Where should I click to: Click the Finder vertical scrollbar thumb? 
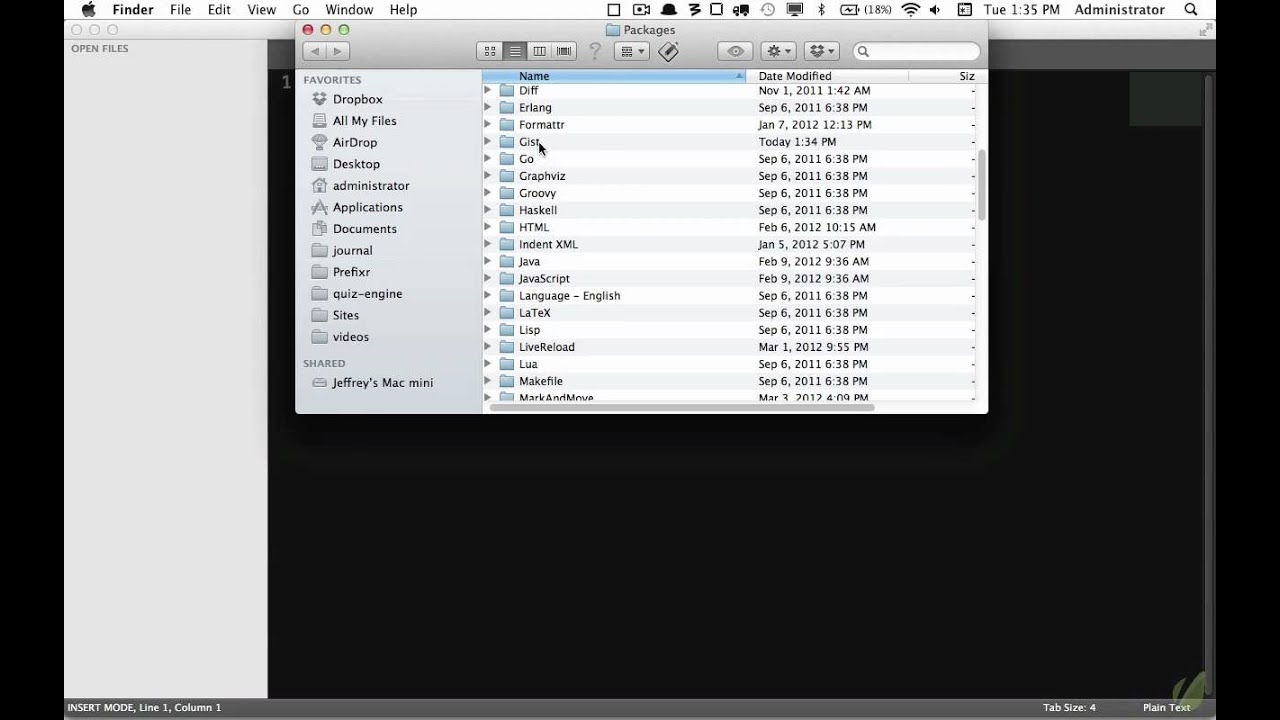pos(982,185)
